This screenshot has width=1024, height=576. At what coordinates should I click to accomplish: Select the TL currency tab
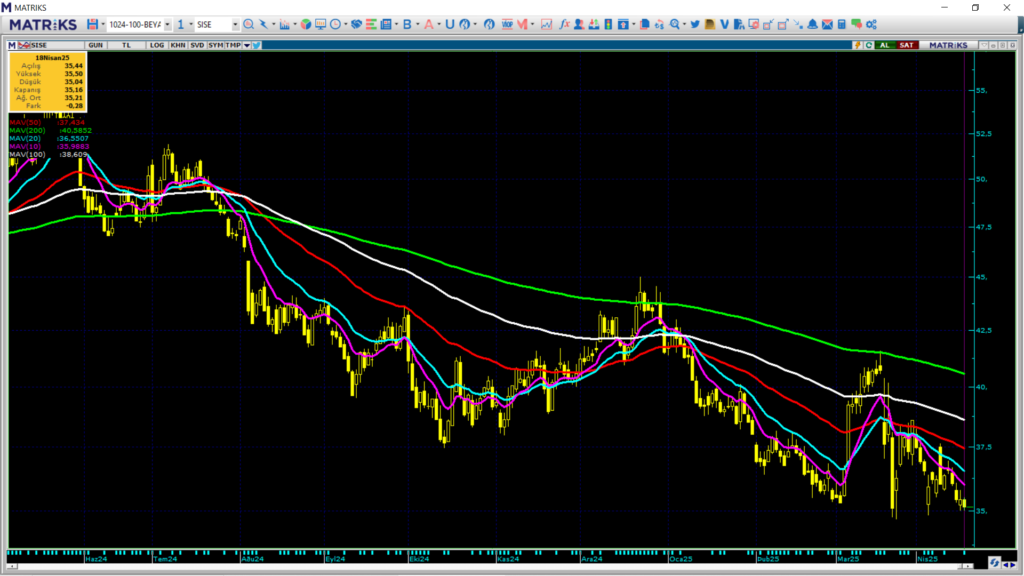click(x=126, y=45)
